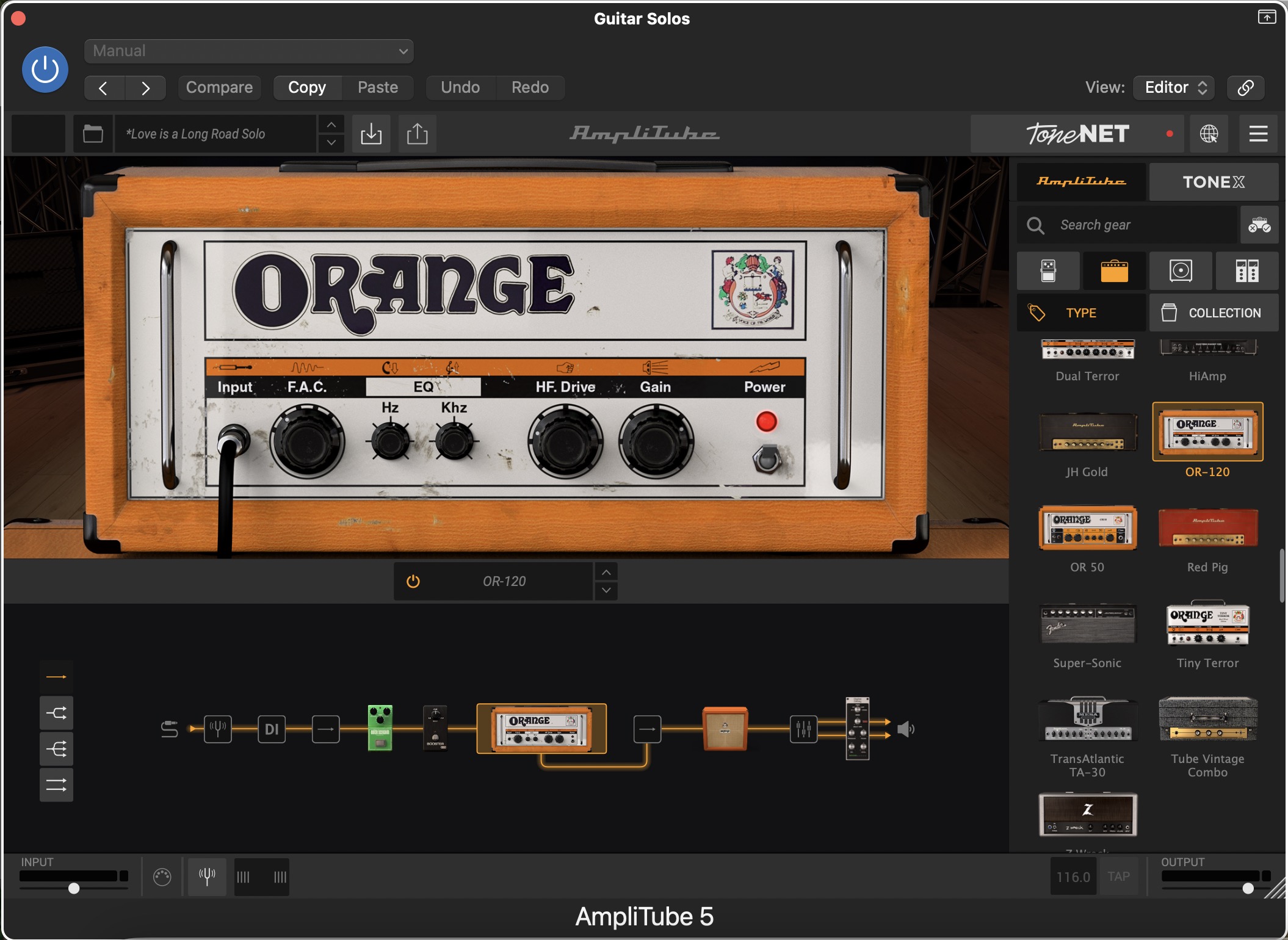Go to previous preset with left arrow
Screen dimensions: 1288x940
coord(104,88)
